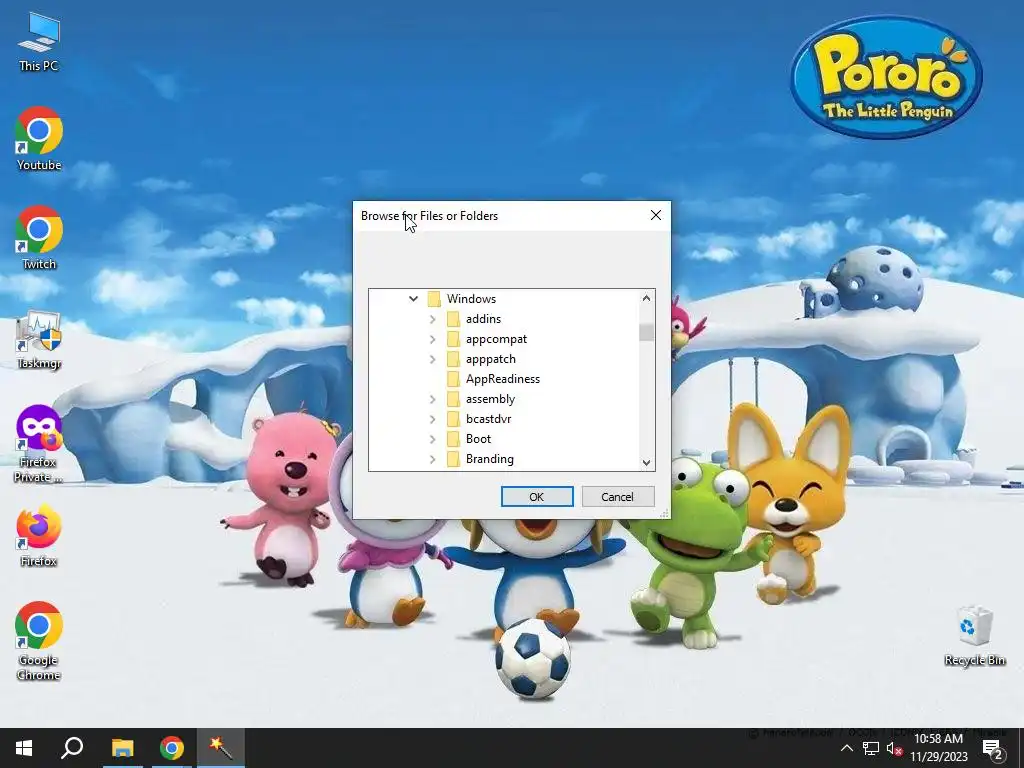Open Firefox Private browsing shortcut
Screen dimensions: 1024x768
click(39, 444)
